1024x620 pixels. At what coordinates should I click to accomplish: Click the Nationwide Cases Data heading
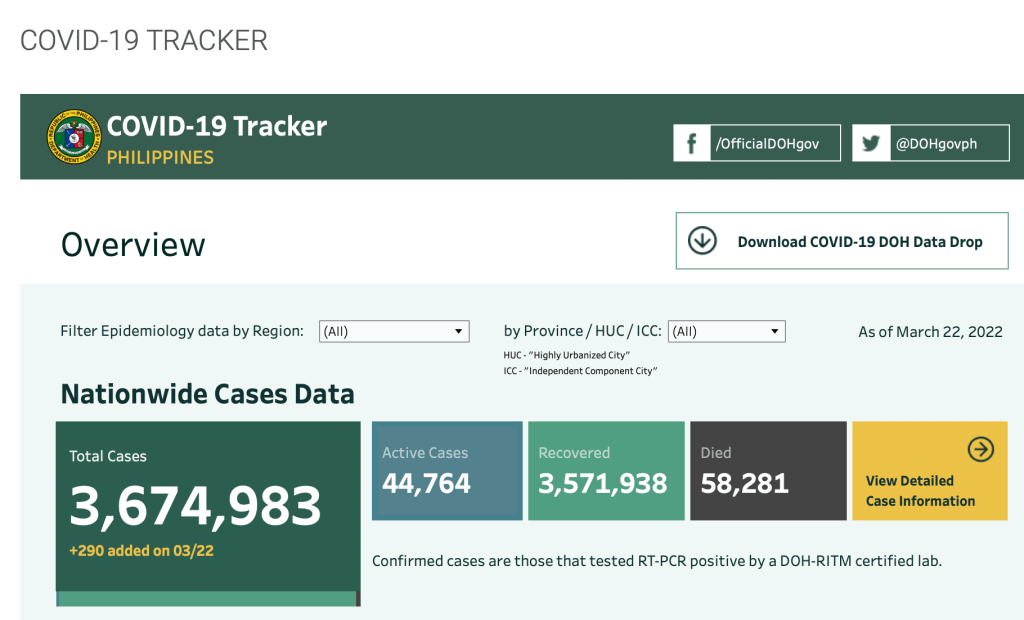(207, 394)
